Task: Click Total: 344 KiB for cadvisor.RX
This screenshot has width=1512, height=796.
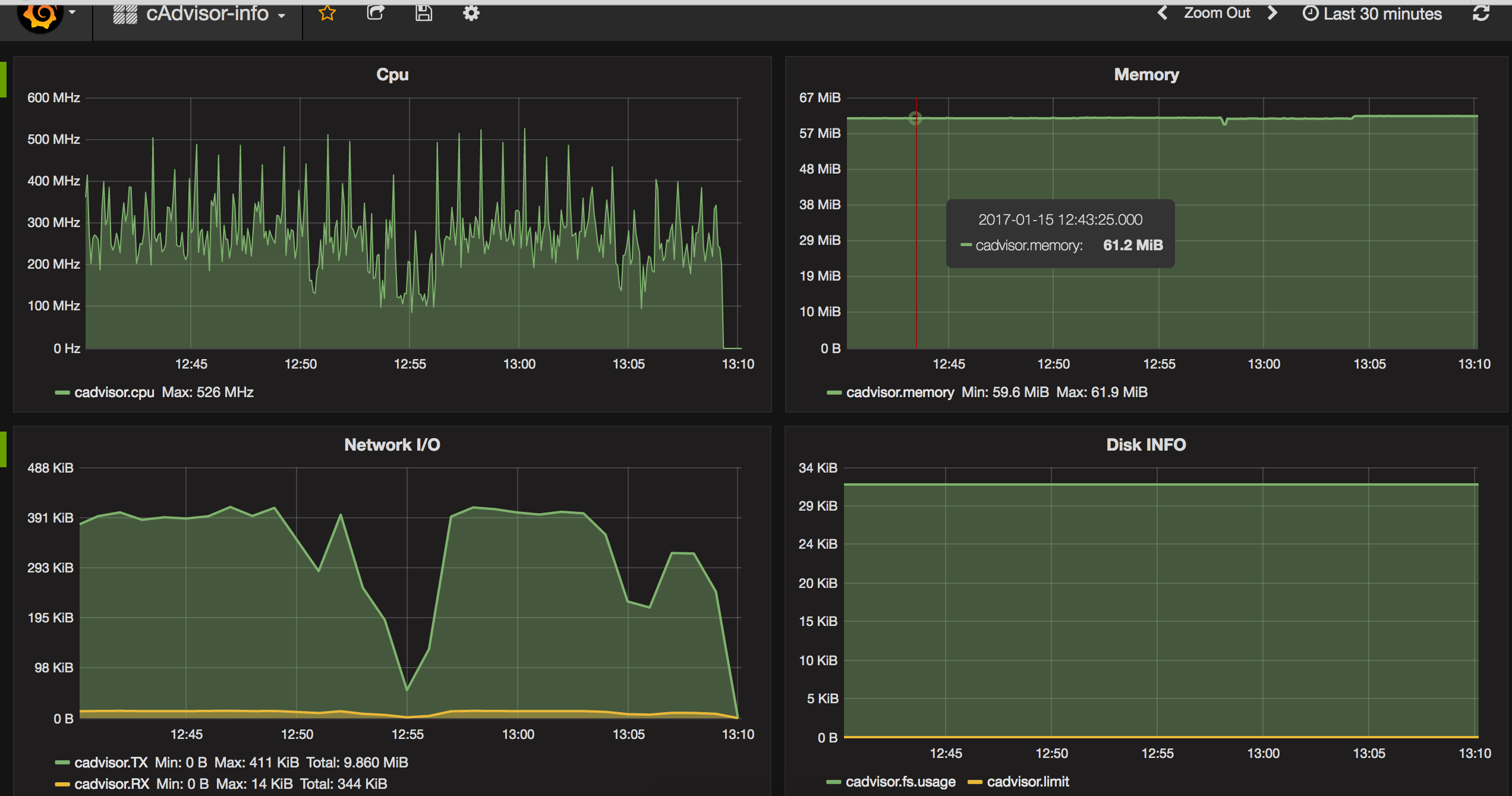Action: tap(343, 784)
